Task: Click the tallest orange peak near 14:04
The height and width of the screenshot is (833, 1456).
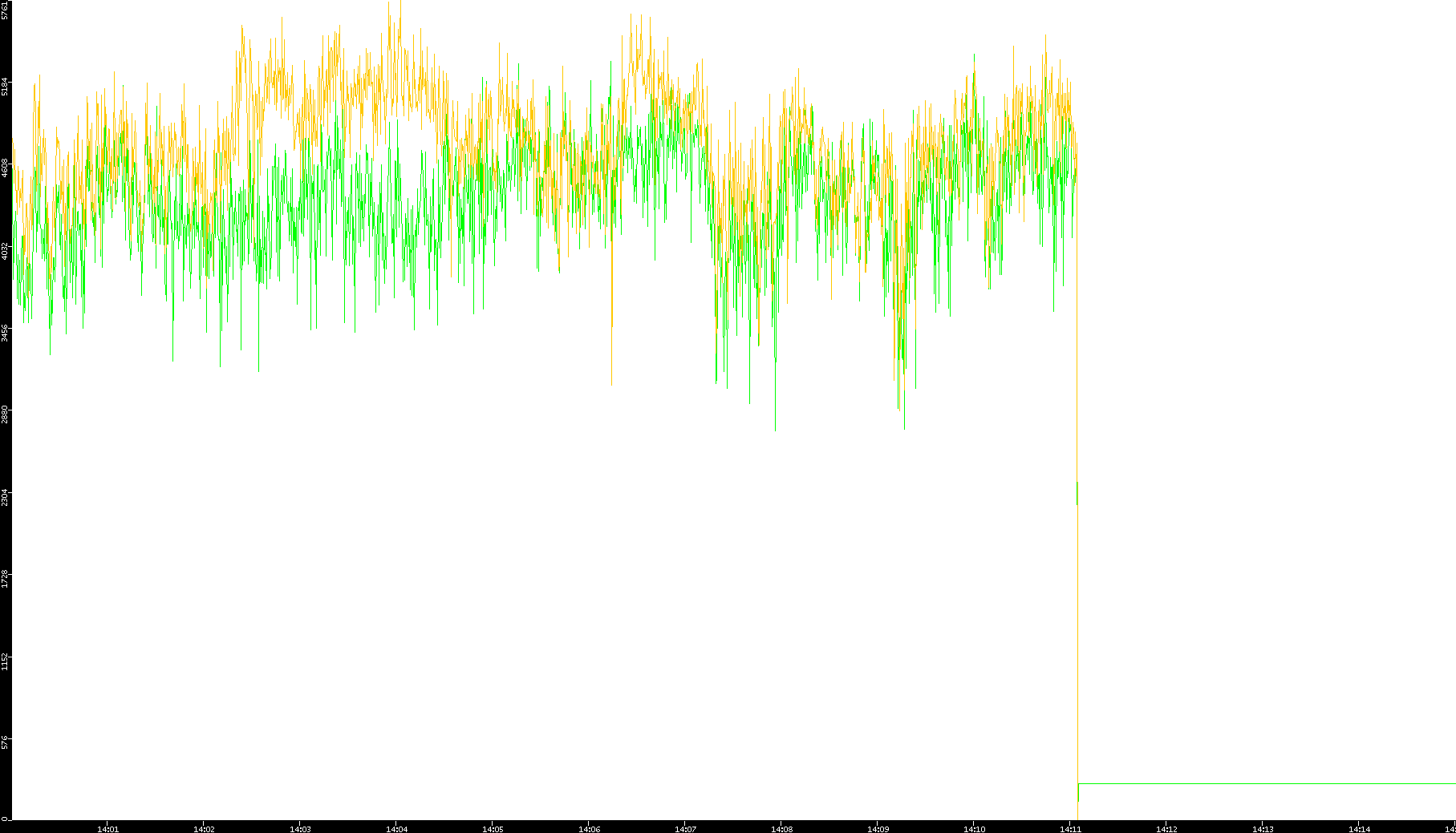Action: (x=389, y=6)
